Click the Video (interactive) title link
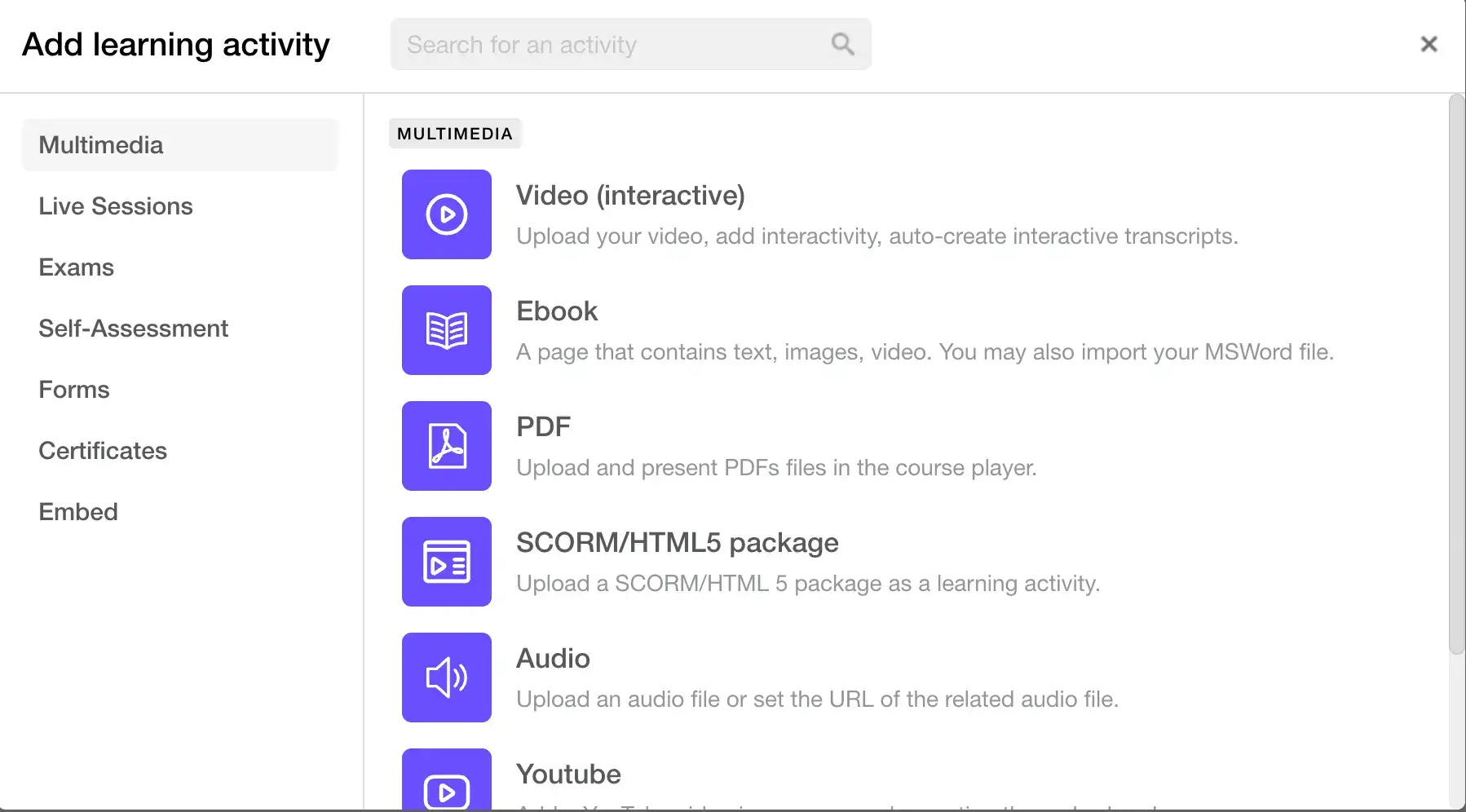The height and width of the screenshot is (812, 1466). (630, 195)
